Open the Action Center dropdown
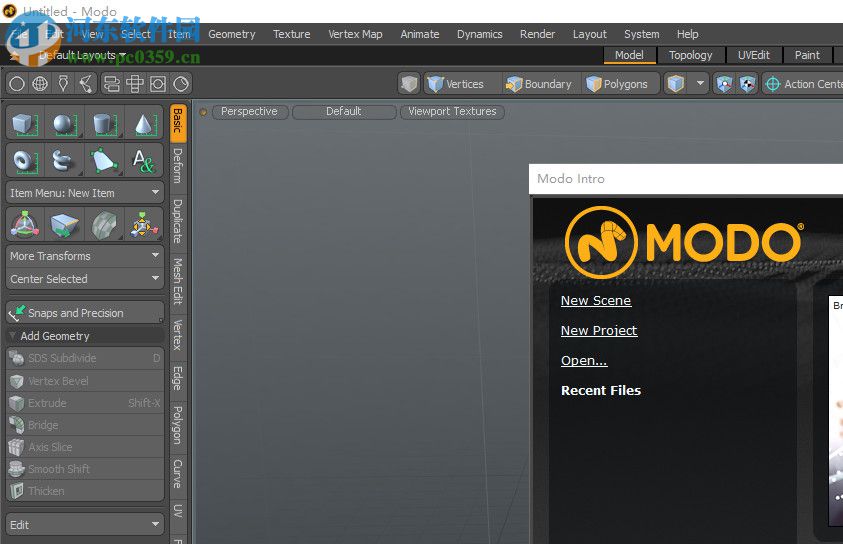Image resolution: width=843 pixels, height=544 pixels. click(803, 84)
